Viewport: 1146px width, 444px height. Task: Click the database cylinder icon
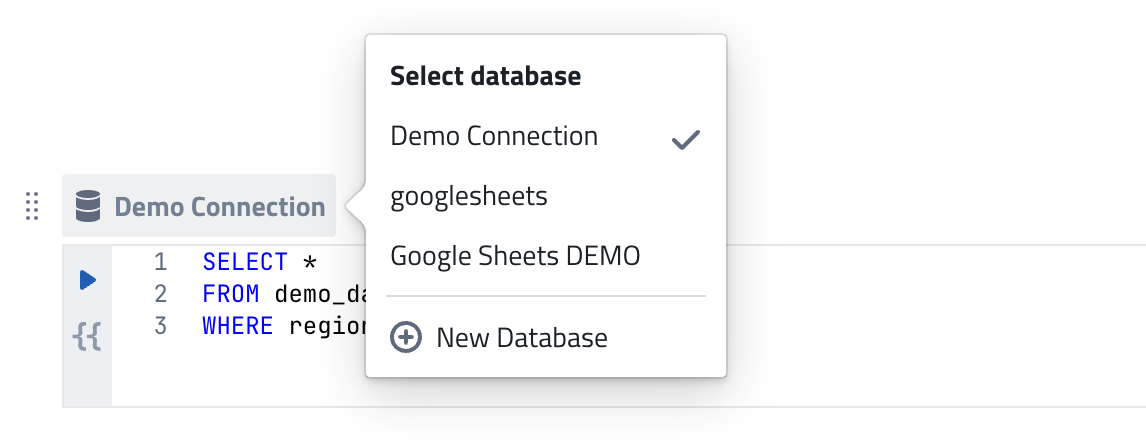(88, 206)
